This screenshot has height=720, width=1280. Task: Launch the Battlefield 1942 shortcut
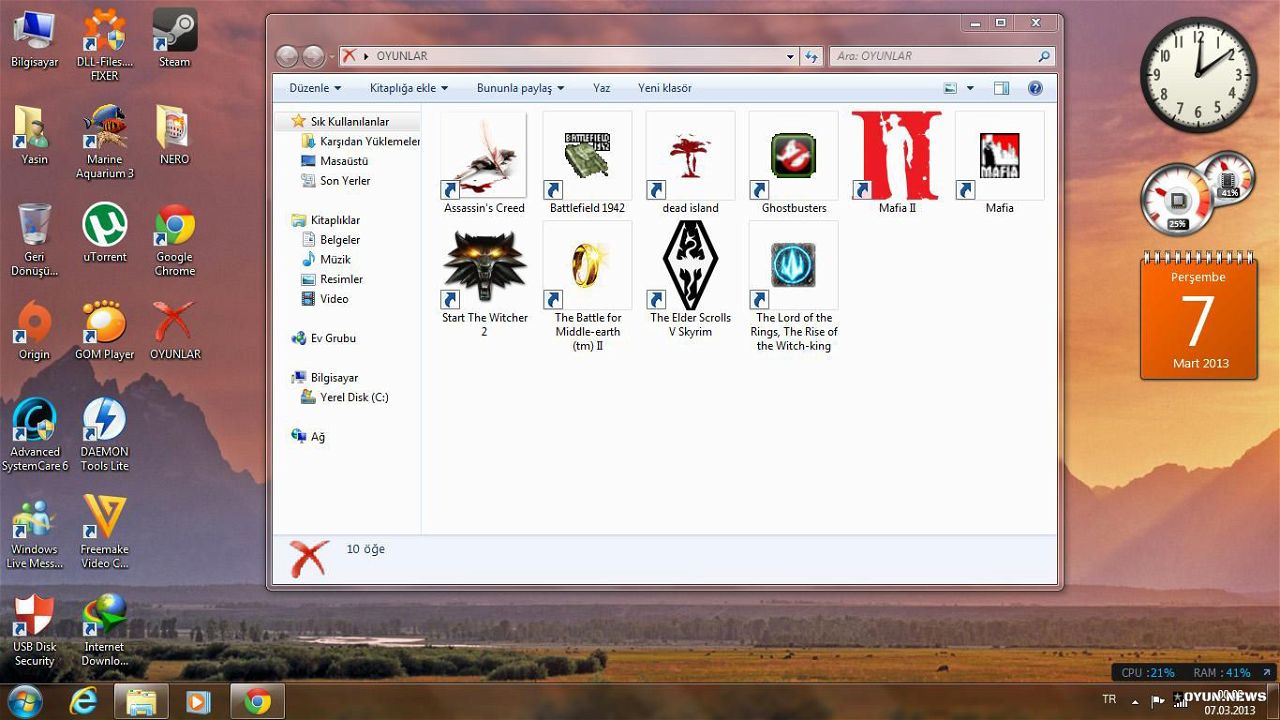[587, 163]
